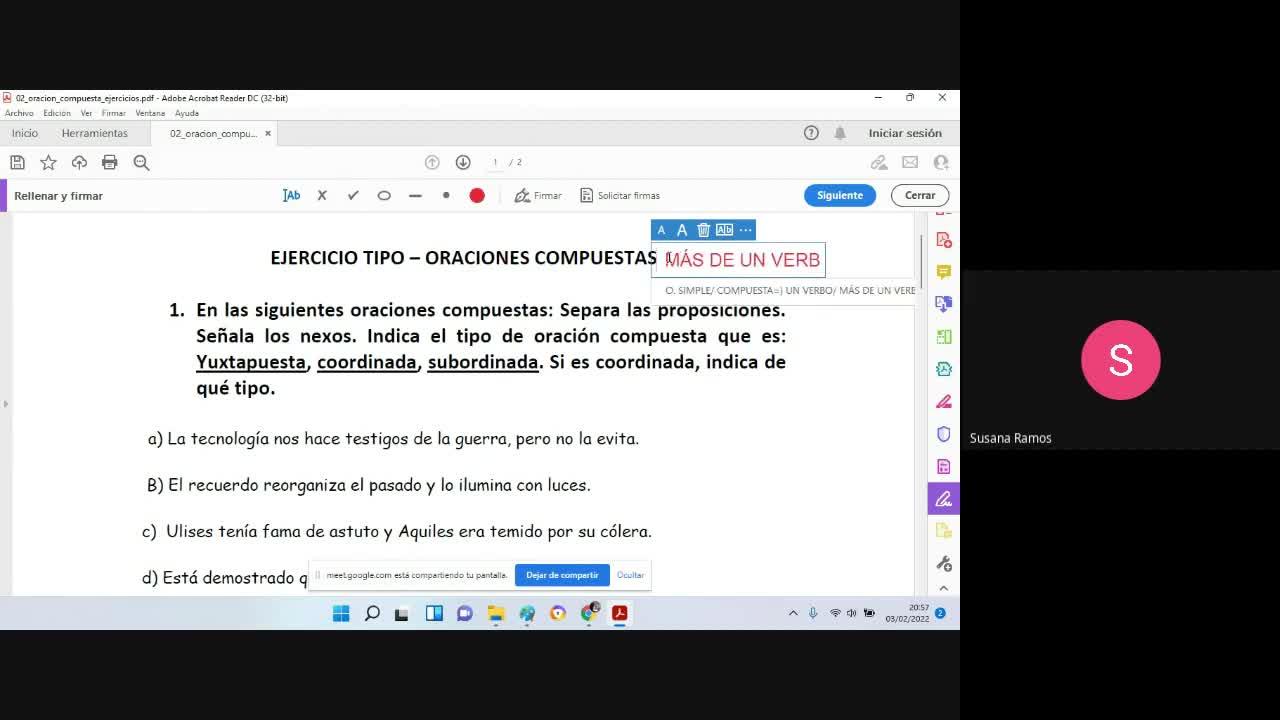1280x720 pixels.
Task: Switch to the Inicio tab
Action: coord(25,133)
